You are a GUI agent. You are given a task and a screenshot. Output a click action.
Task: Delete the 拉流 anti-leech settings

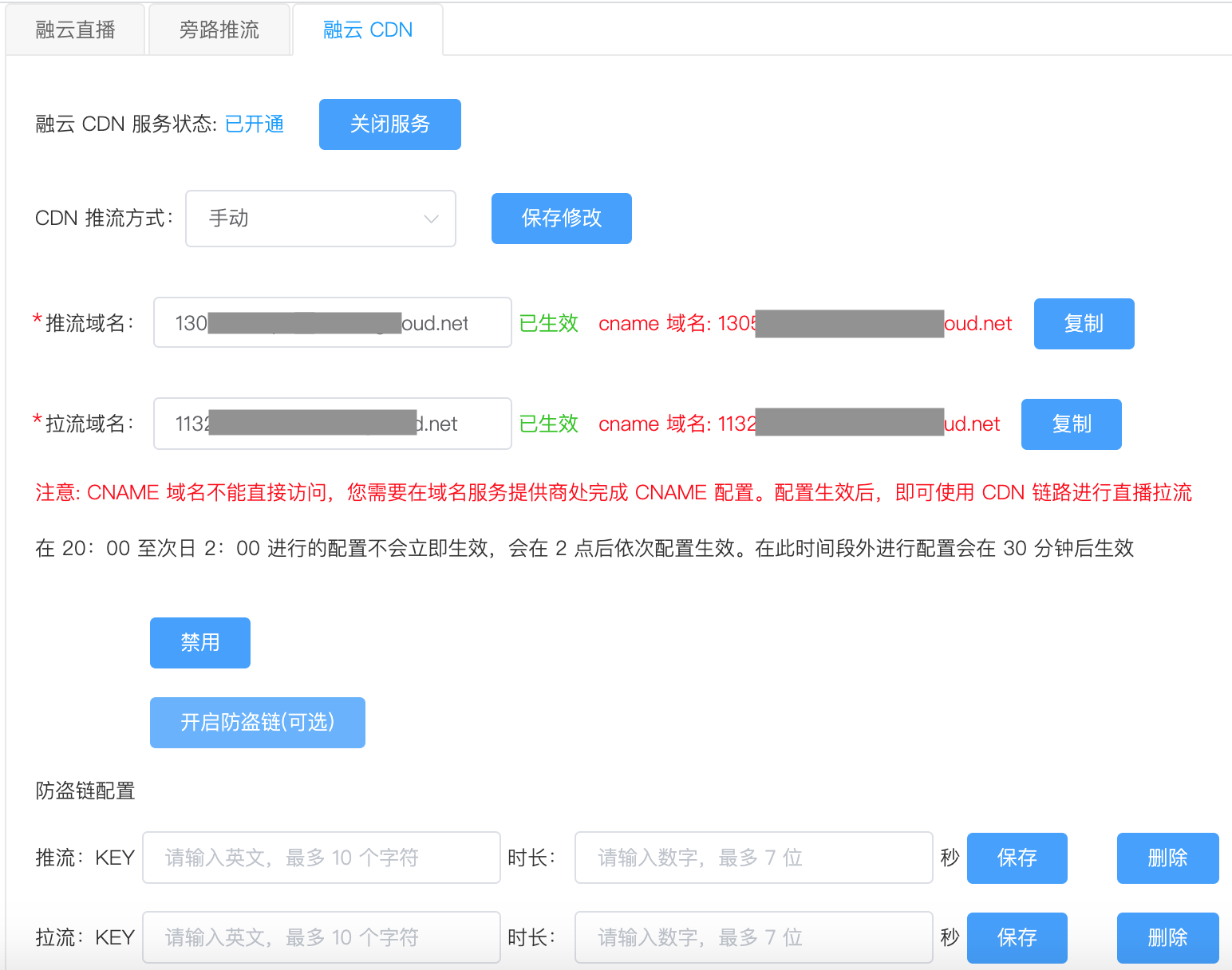click(1168, 938)
